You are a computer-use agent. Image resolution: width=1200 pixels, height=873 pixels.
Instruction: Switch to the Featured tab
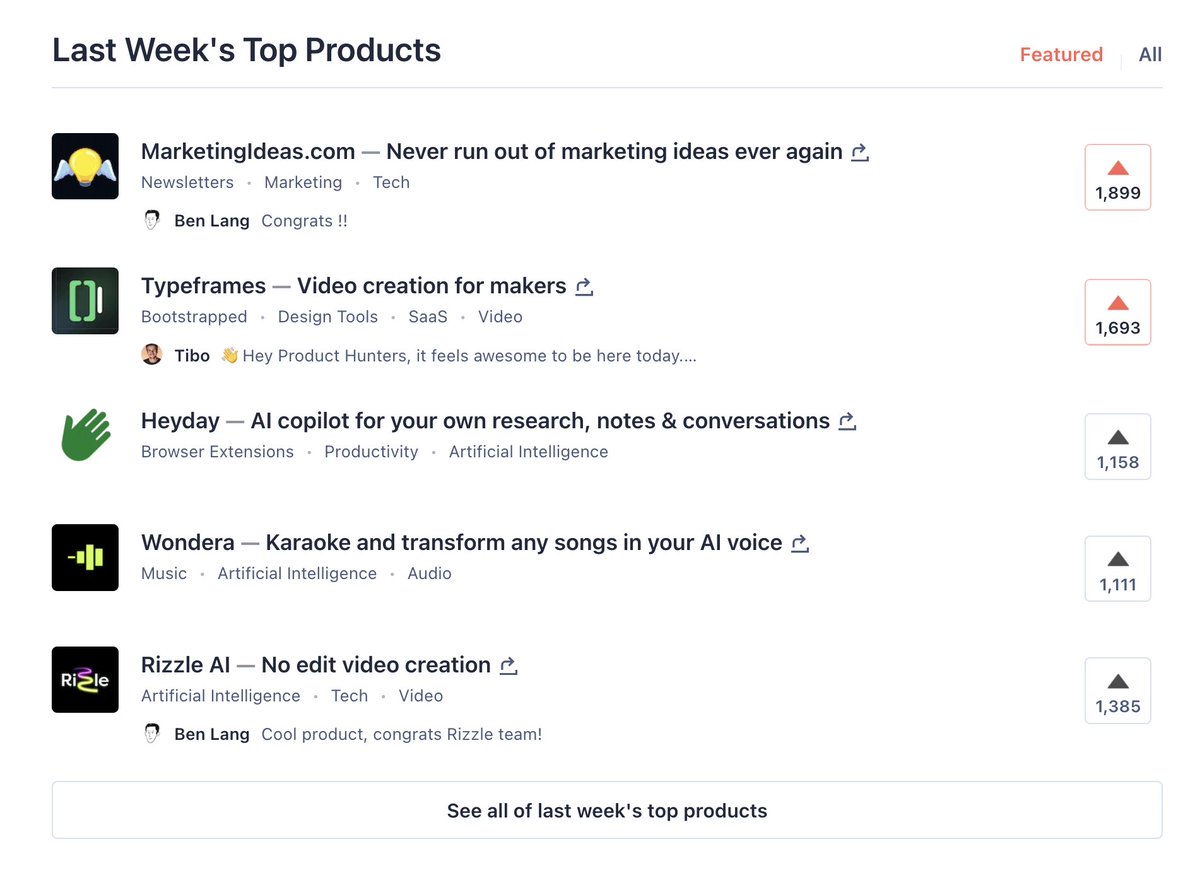point(1061,55)
